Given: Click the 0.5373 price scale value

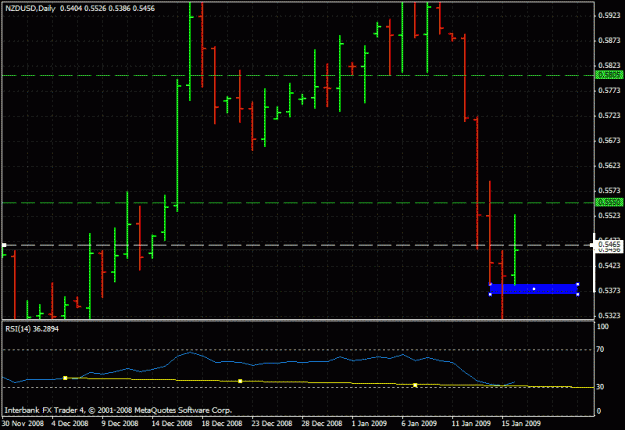Looking at the screenshot, I should (x=609, y=290).
